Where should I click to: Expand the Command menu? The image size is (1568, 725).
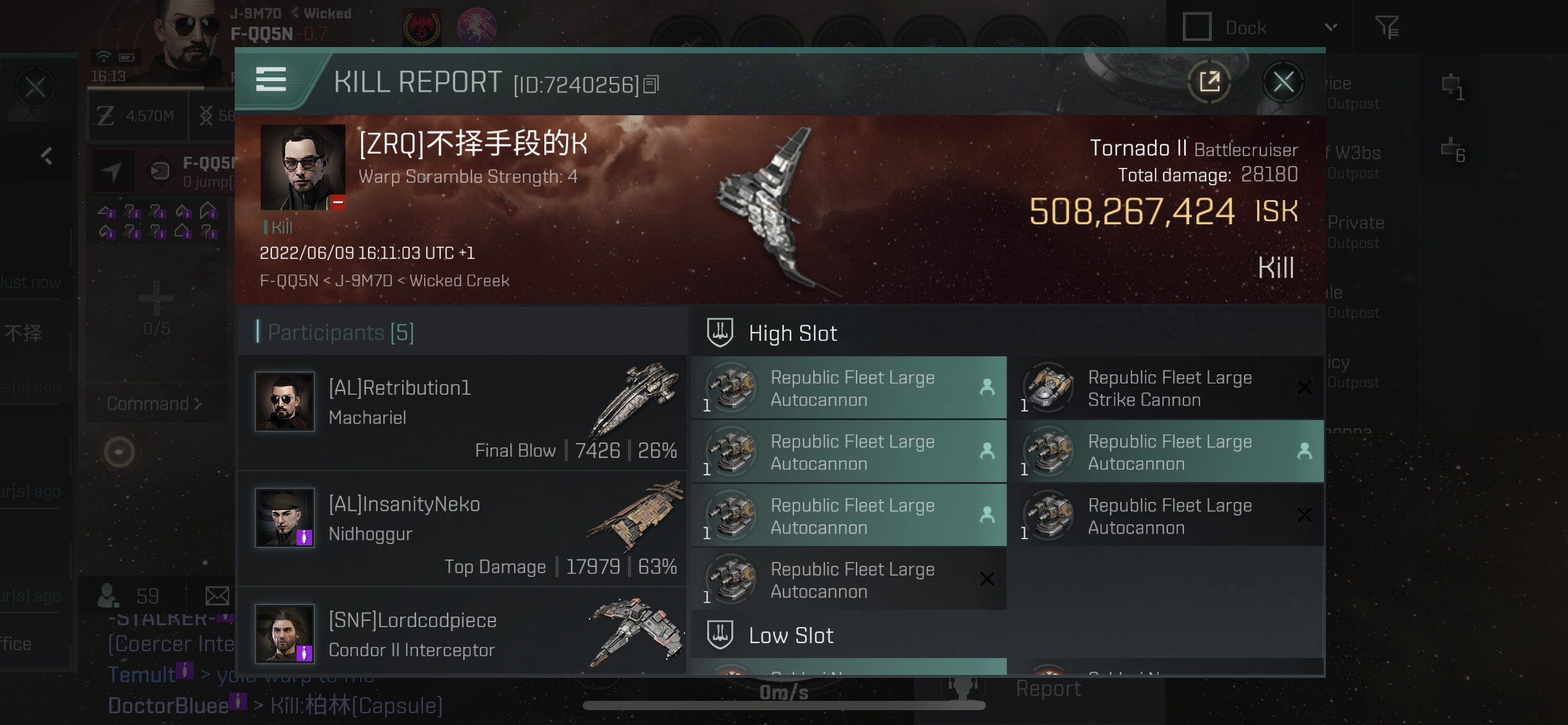coord(154,404)
